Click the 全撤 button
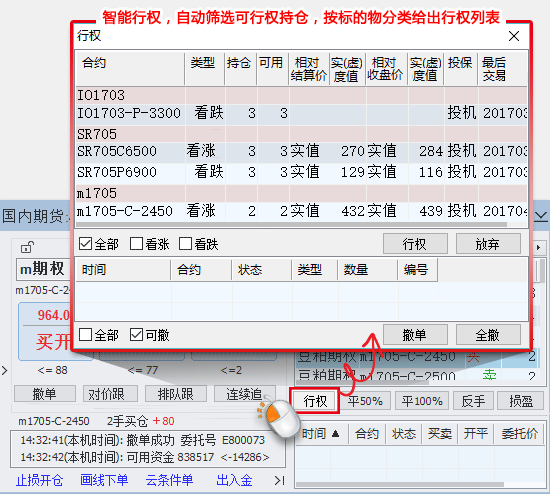The height and width of the screenshot is (494, 550). (488, 335)
